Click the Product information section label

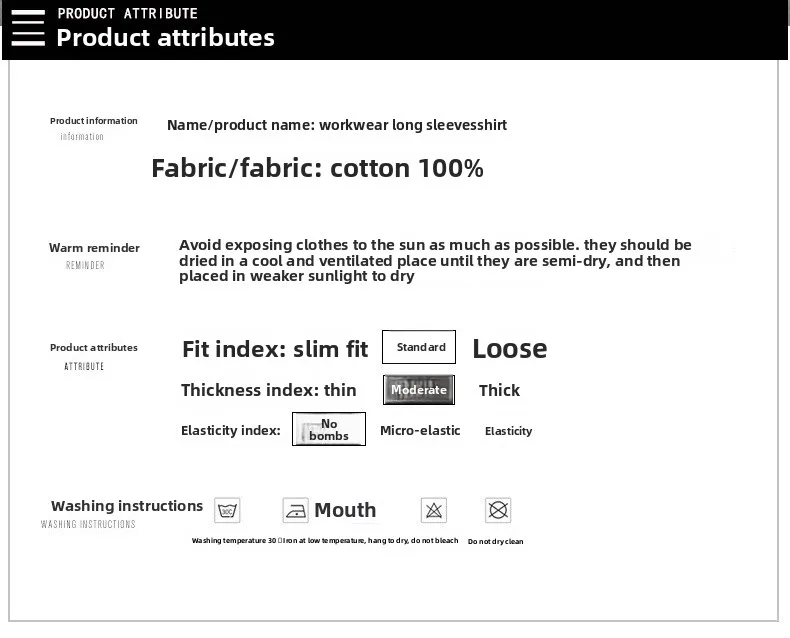coord(94,121)
